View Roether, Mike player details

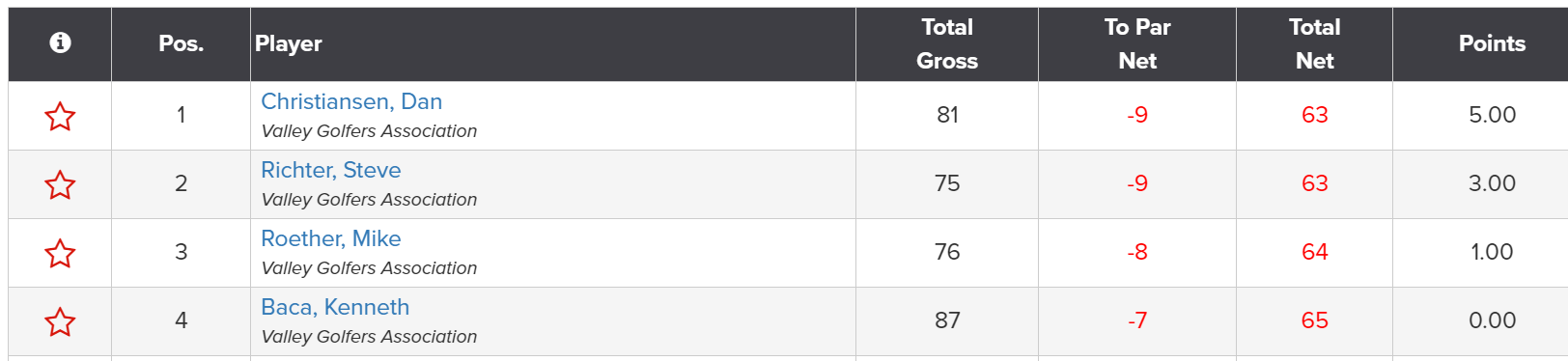coord(331,238)
